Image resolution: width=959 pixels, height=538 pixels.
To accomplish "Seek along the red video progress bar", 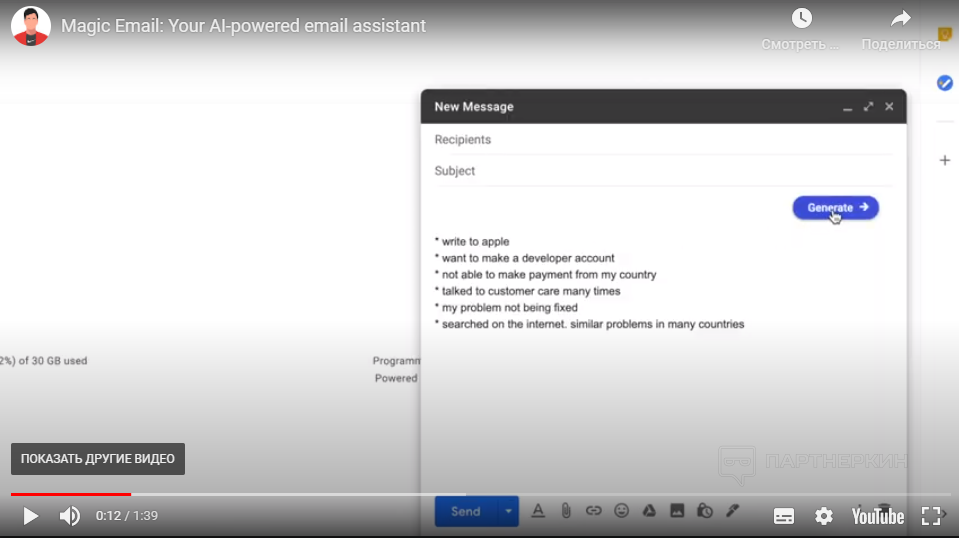I will [480, 494].
